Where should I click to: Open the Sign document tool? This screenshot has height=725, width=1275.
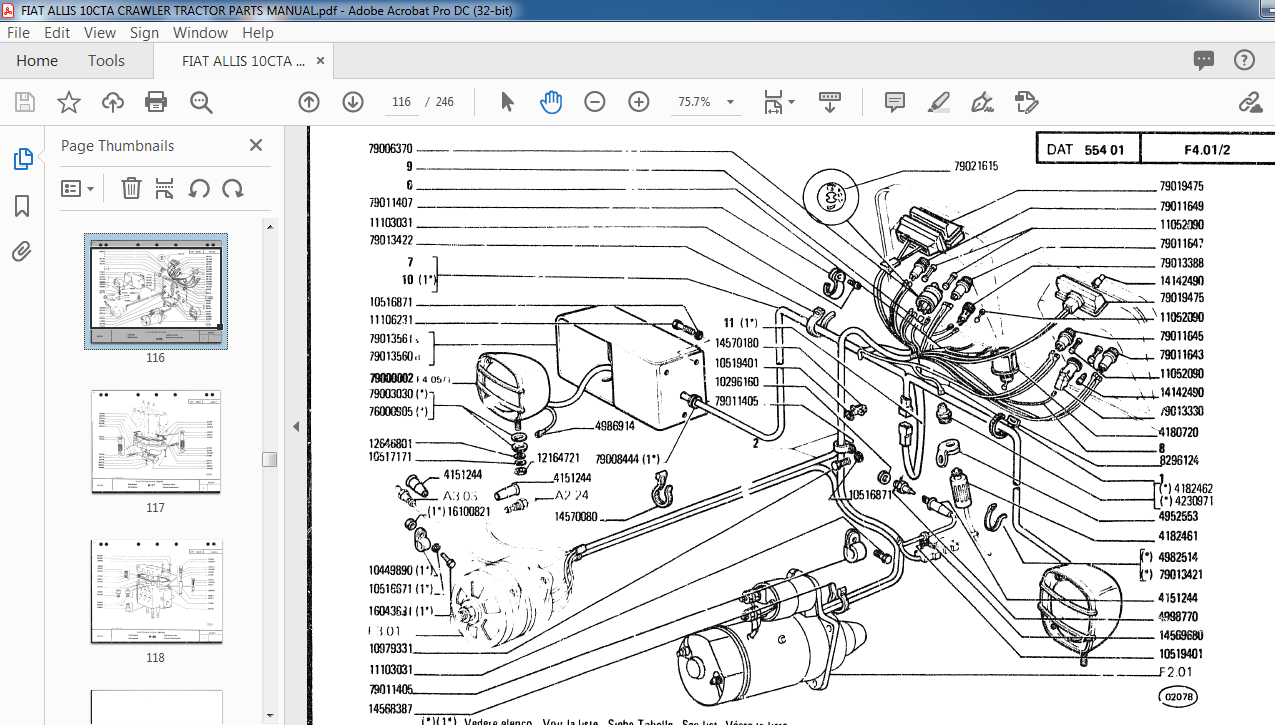(x=982, y=102)
